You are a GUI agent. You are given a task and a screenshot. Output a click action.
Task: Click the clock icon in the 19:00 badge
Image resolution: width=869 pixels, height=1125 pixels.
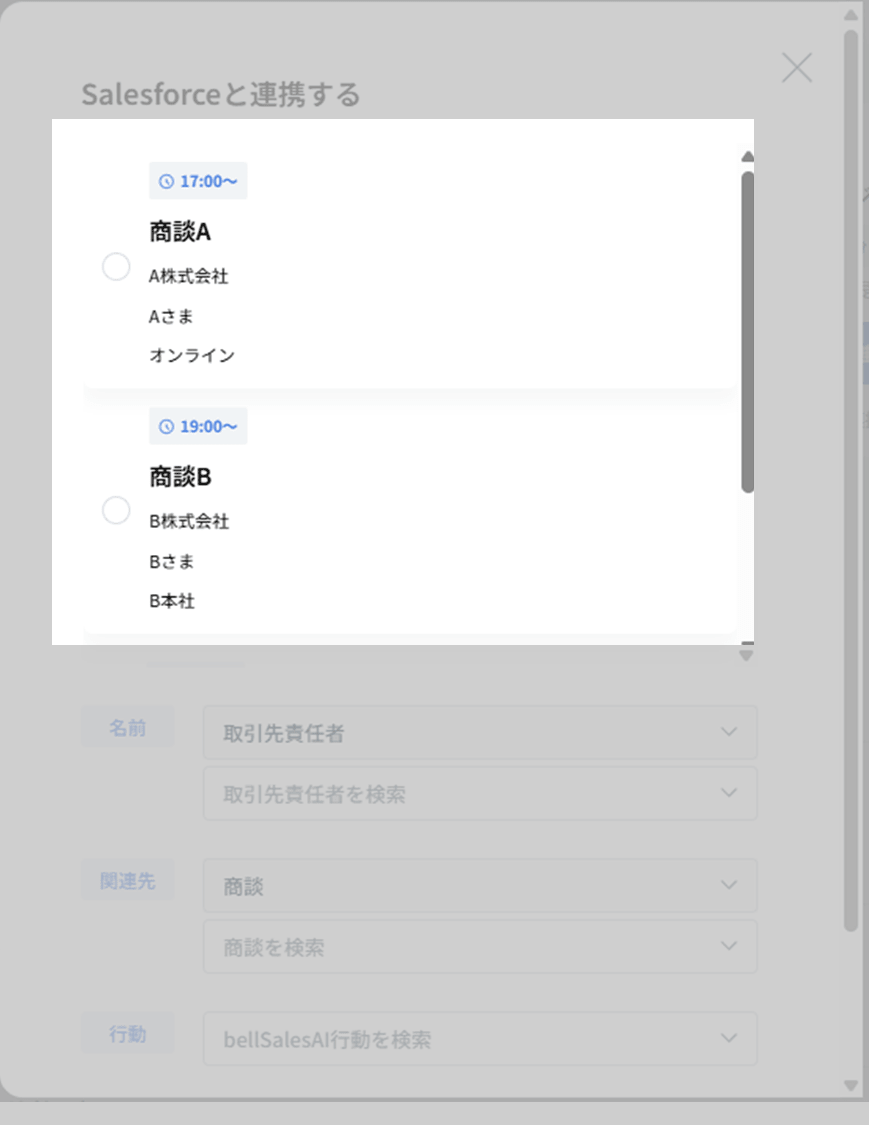pyautogui.click(x=167, y=427)
